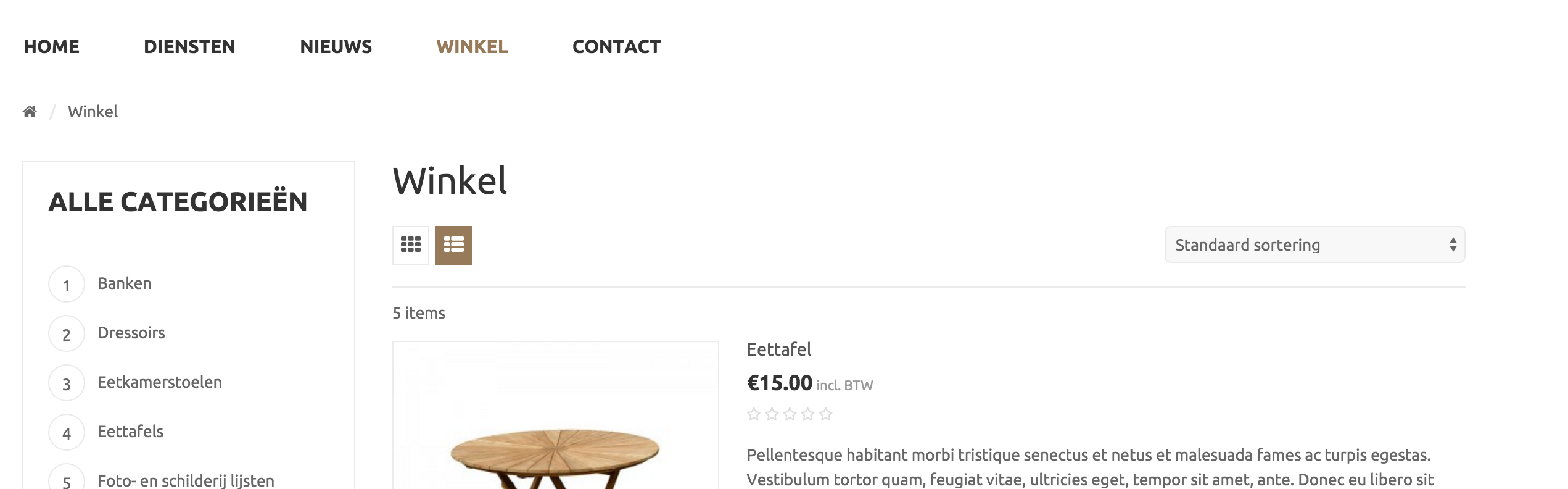
Task: Open the Eettafel product title
Action: [x=779, y=349]
